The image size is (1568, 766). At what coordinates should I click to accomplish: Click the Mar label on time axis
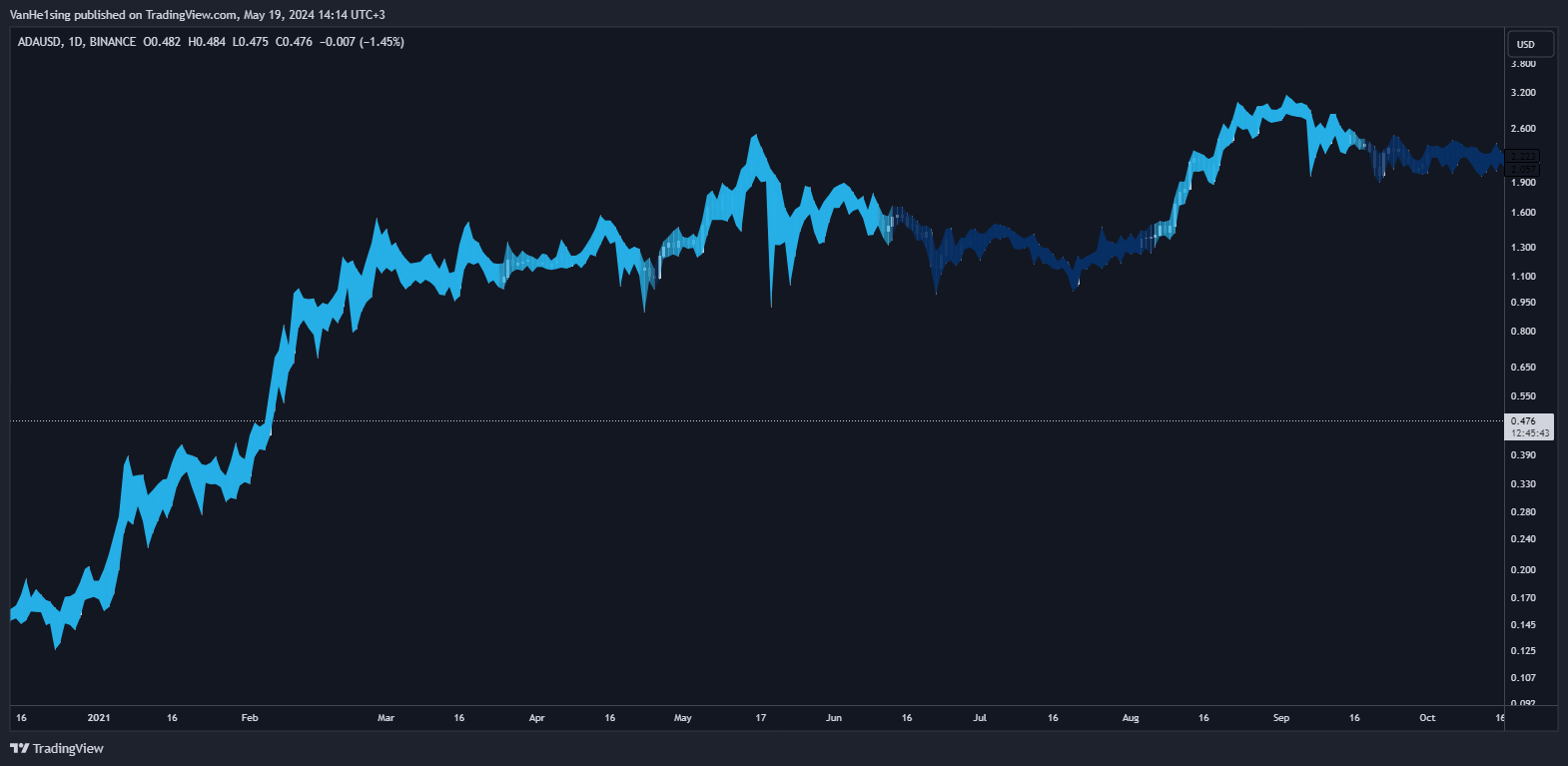(386, 718)
